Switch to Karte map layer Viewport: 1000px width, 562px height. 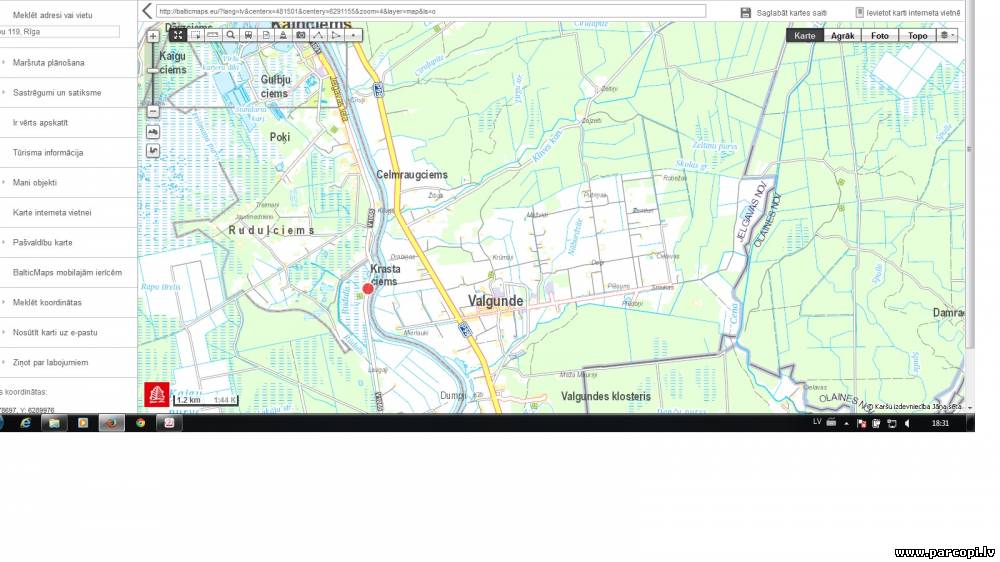[804, 36]
